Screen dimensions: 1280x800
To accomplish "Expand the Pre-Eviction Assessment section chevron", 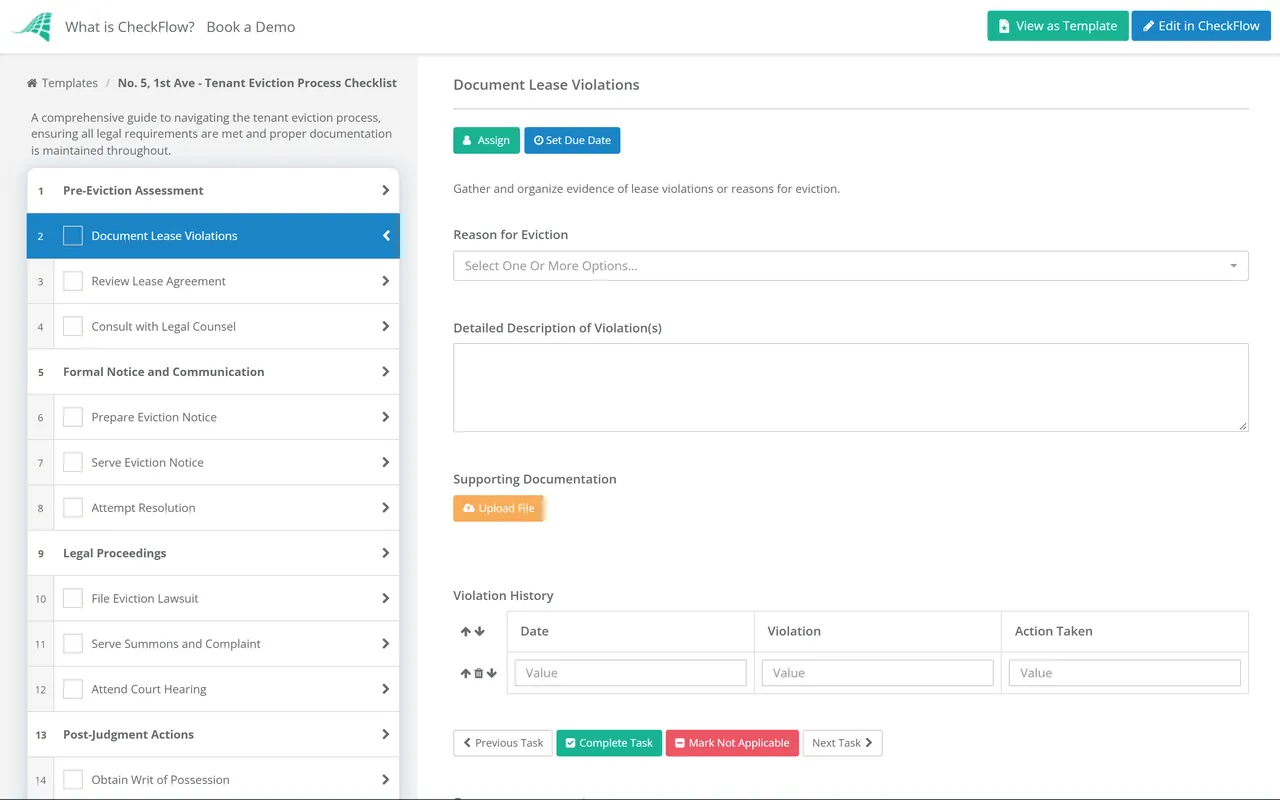I will (x=386, y=190).
